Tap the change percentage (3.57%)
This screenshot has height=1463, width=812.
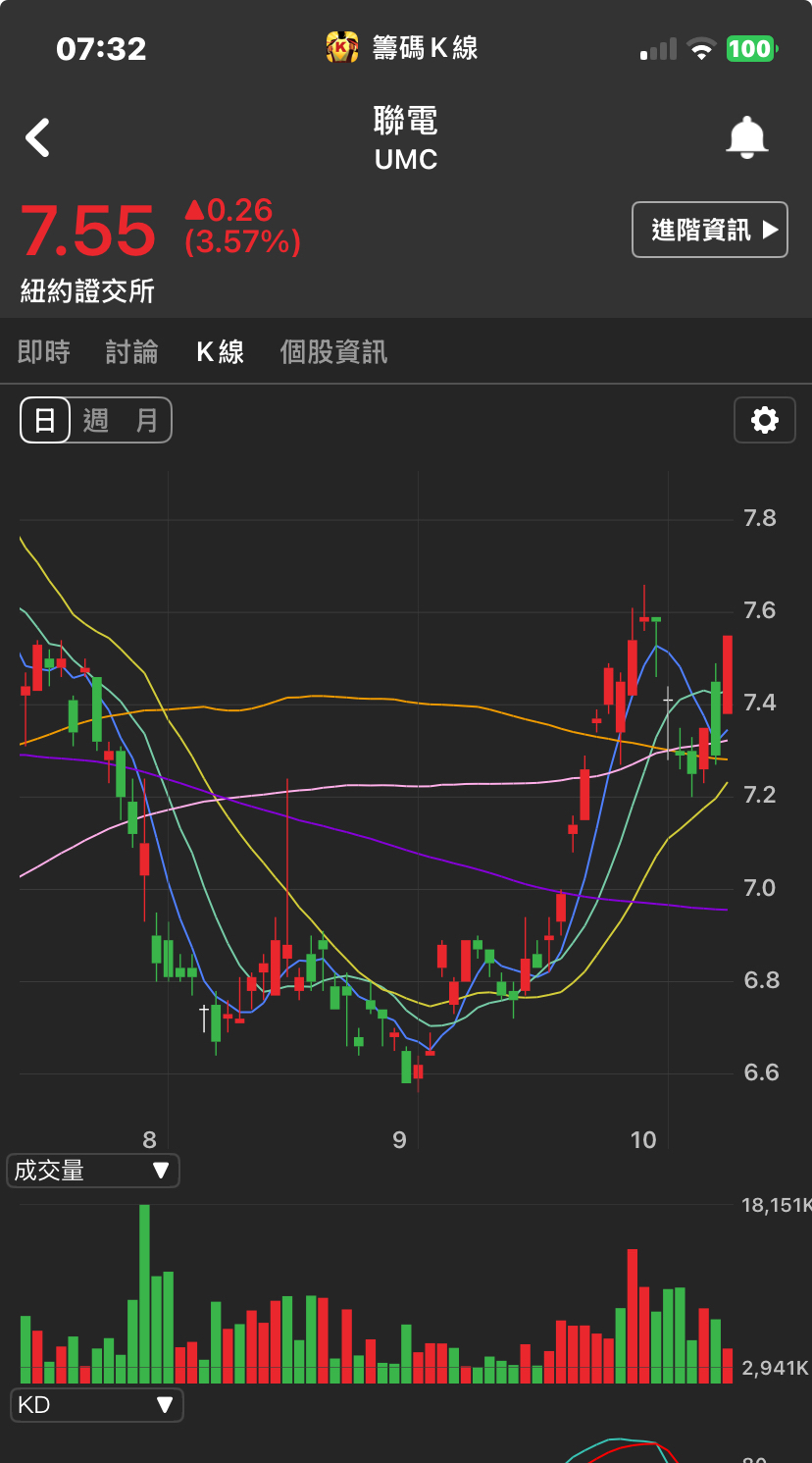pyautogui.click(x=243, y=241)
